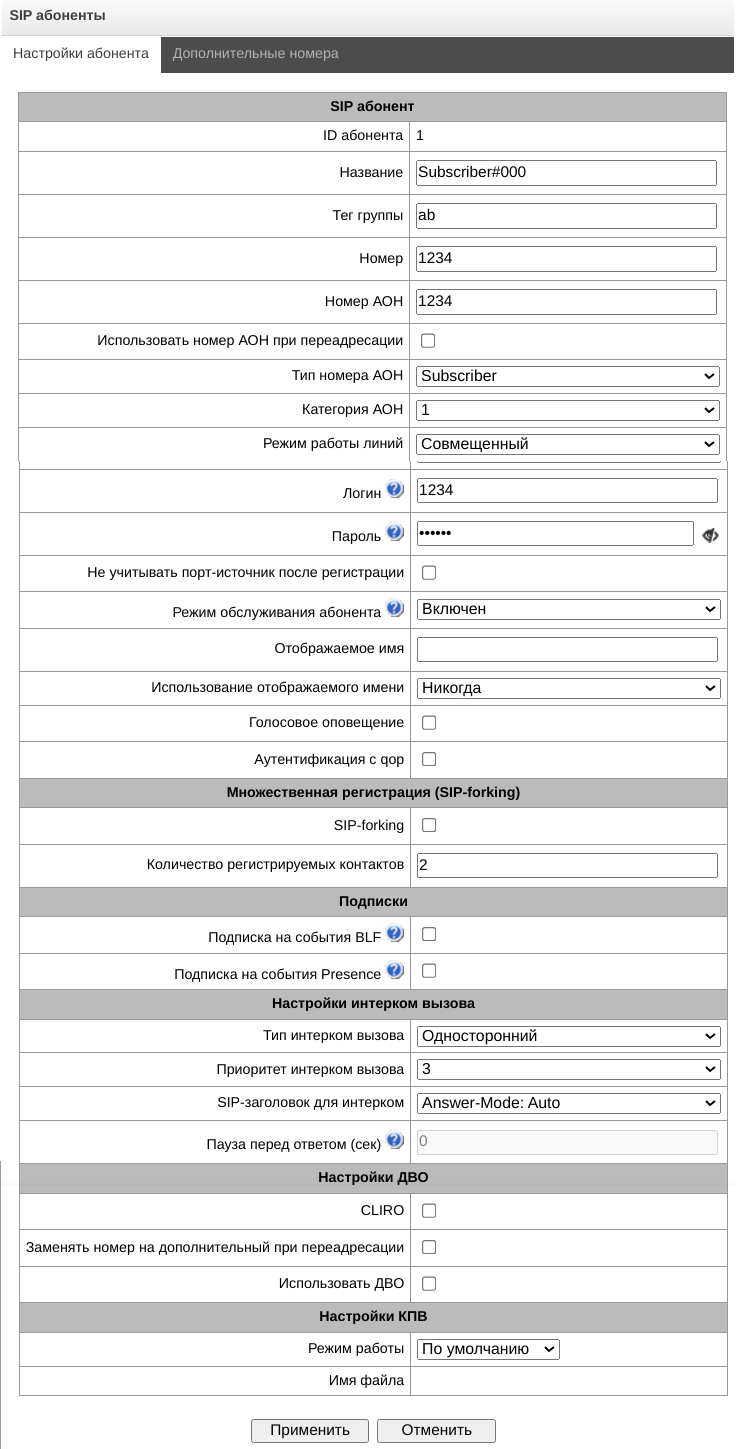Click the Отменить button
This screenshot has width=736, height=1449.
436,1430
